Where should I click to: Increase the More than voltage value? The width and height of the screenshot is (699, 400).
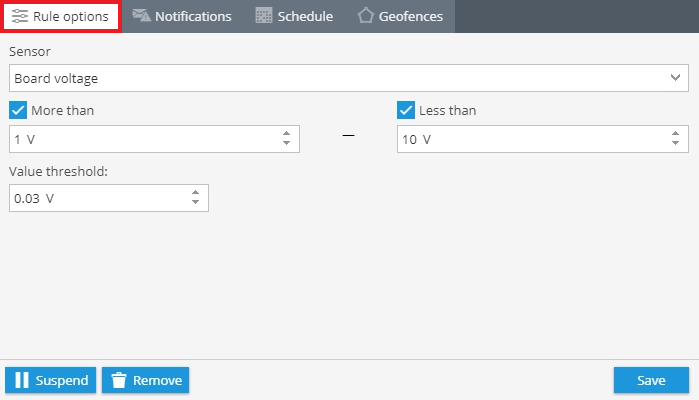click(x=286, y=133)
